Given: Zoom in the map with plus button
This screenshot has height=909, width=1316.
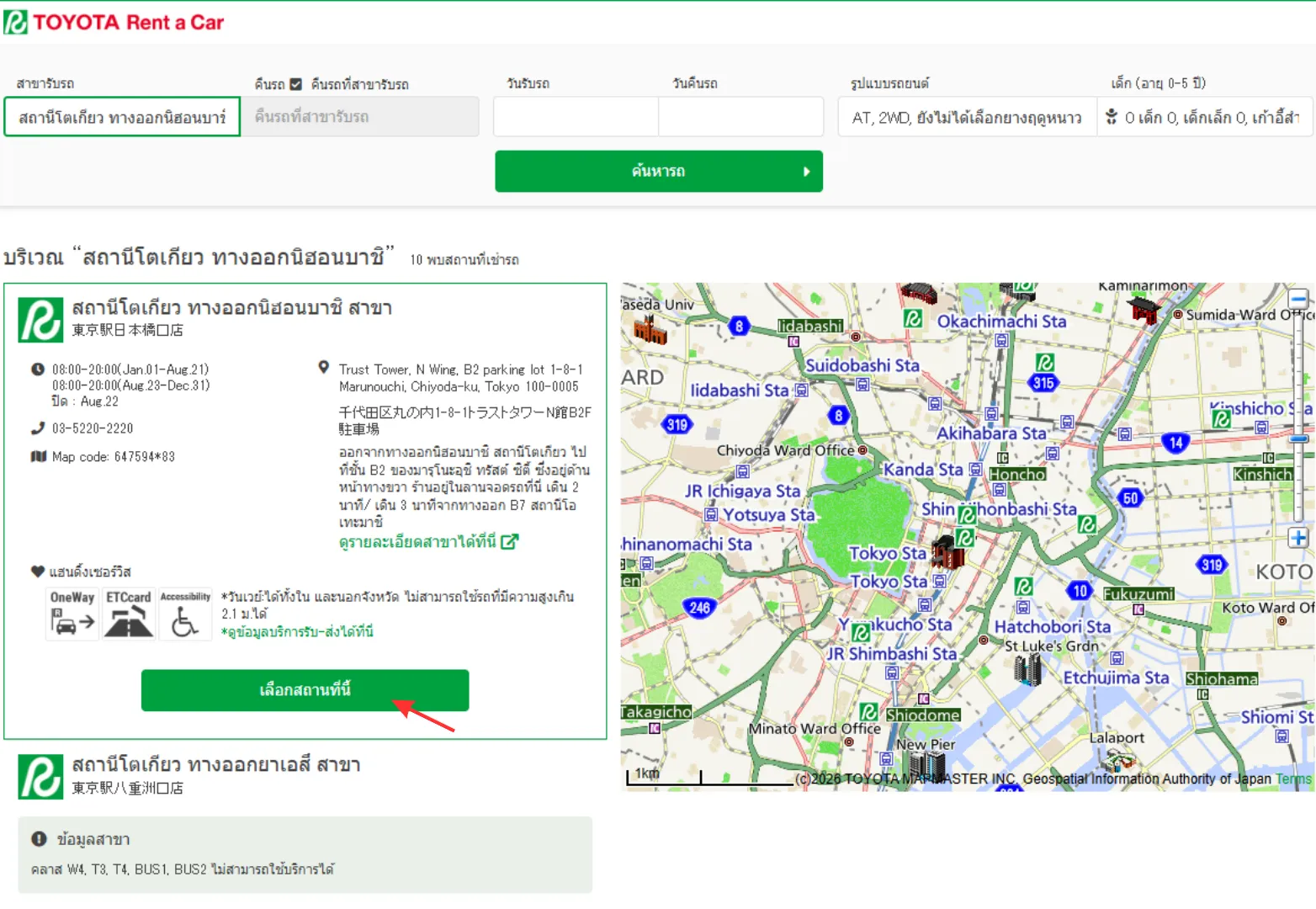Looking at the screenshot, I should click(x=1298, y=538).
